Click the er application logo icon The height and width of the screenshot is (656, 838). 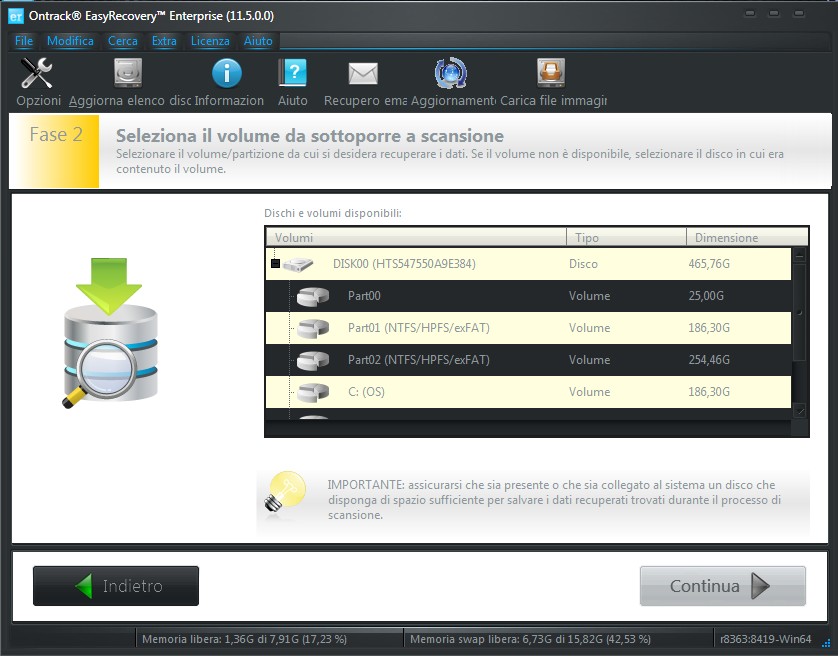pos(16,16)
